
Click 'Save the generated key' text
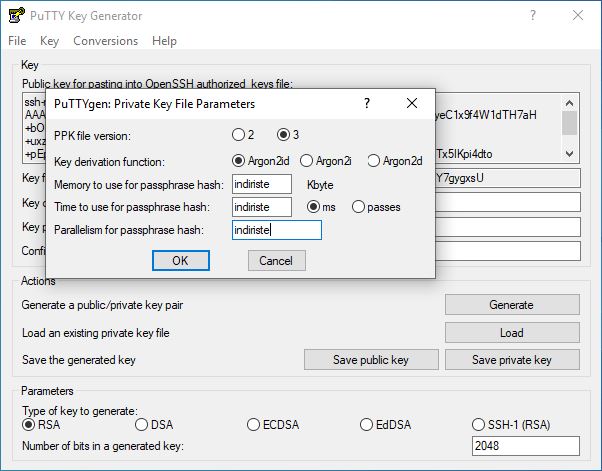coord(79,360)
